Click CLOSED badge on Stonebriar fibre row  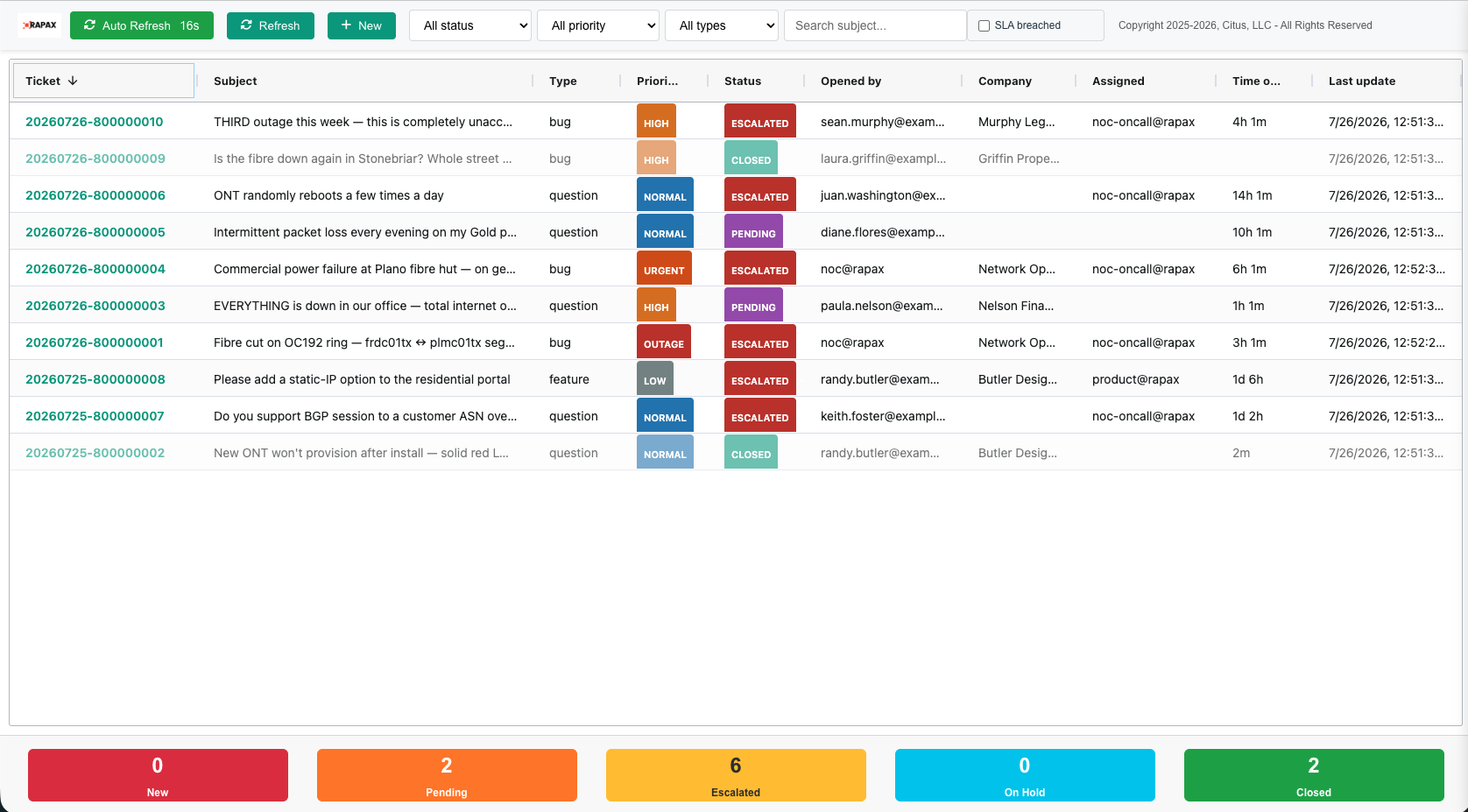tap(751, 159)
